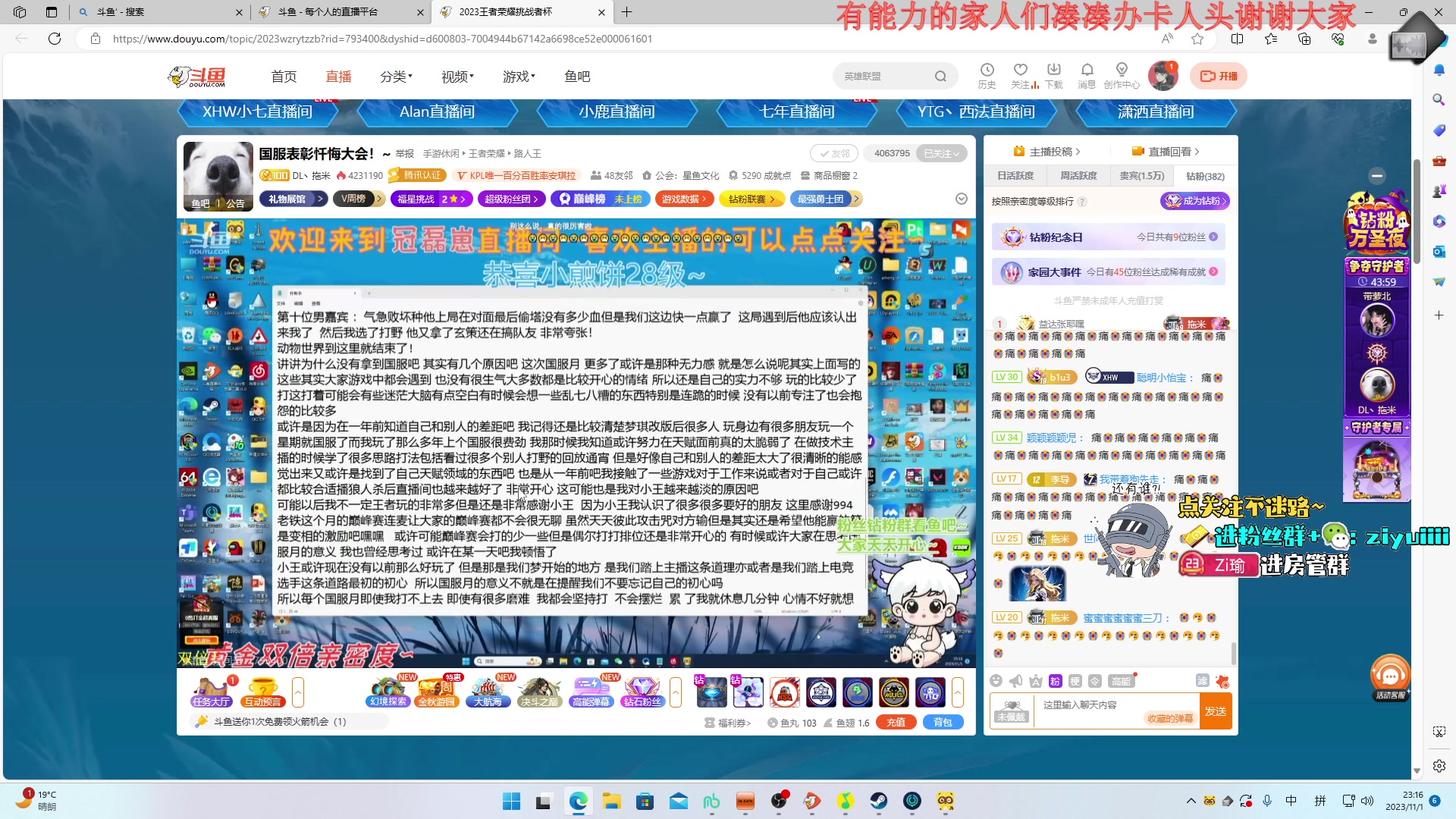1456x819 pixels.
Task: Open 钻石粉丝 diamond icon
Action: pyautogui.click(x=642, y=692)
